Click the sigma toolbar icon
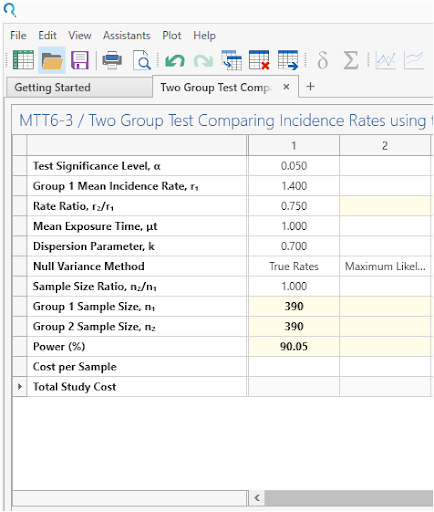The width and height of the screenshot is (434, 512). pos(351,61)
